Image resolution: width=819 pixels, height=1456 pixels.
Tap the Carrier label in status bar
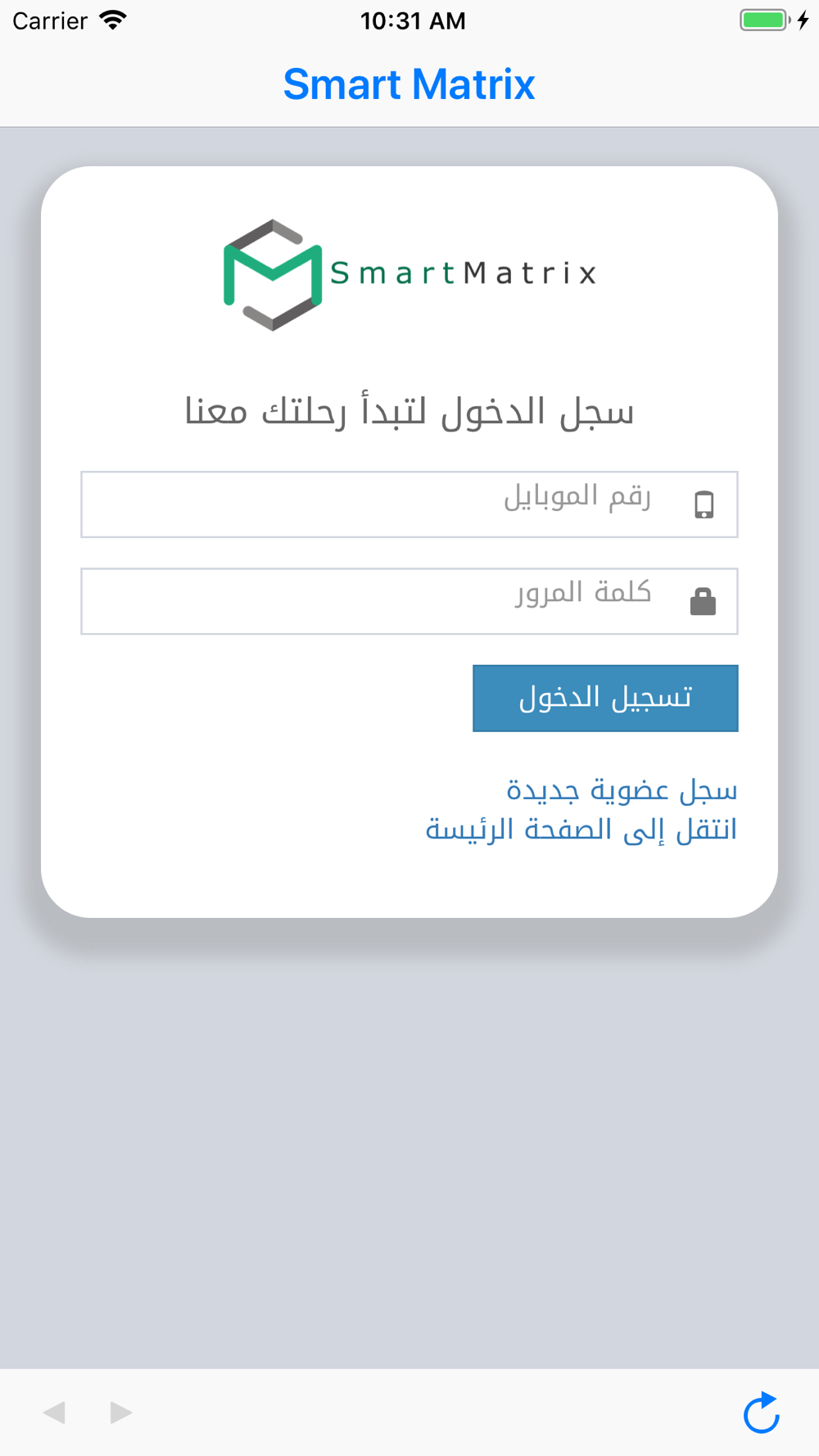click(x=50, y=20)
